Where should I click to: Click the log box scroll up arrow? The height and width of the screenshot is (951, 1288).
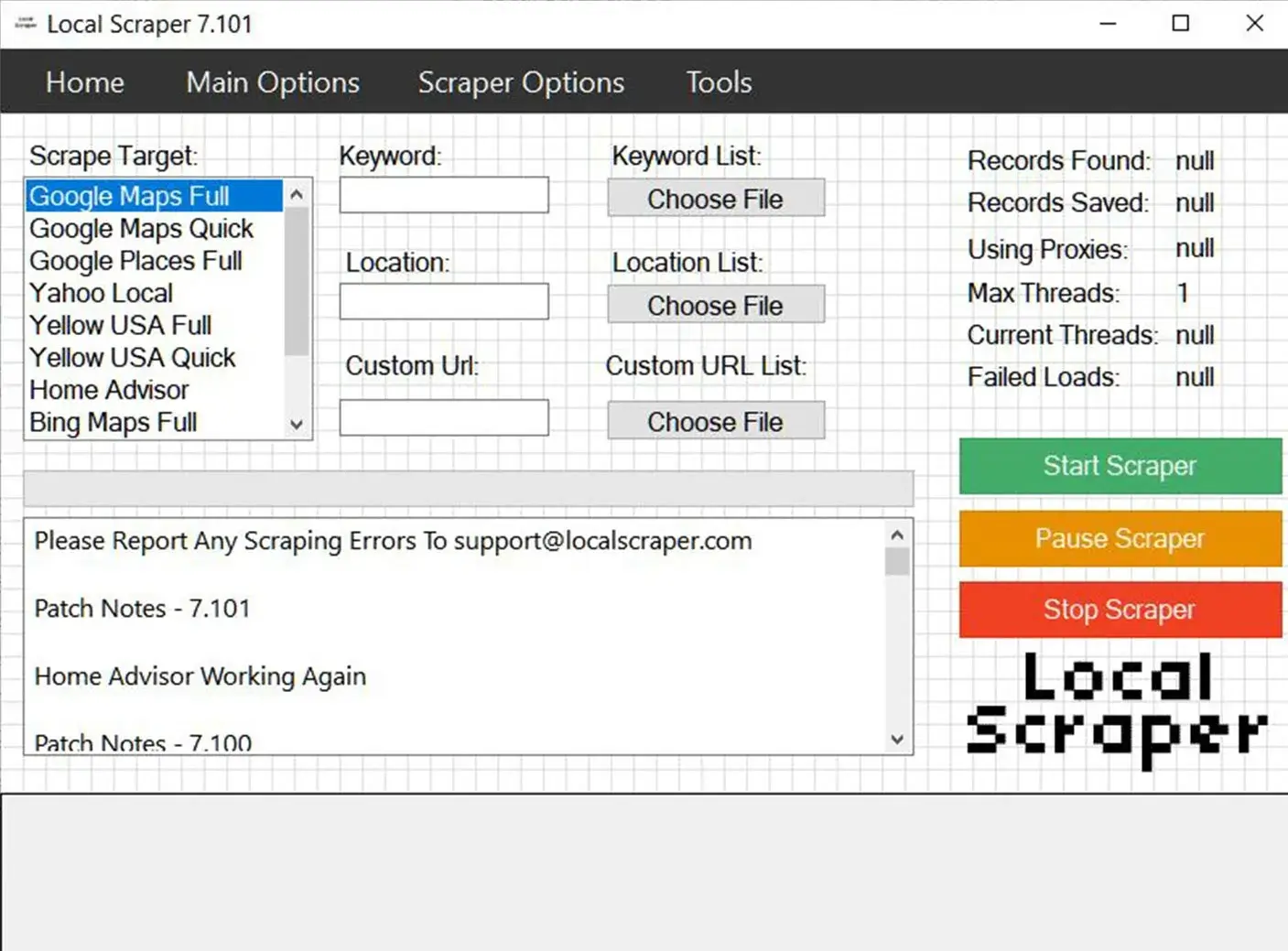pyautogui.click(x=897, y=535)
